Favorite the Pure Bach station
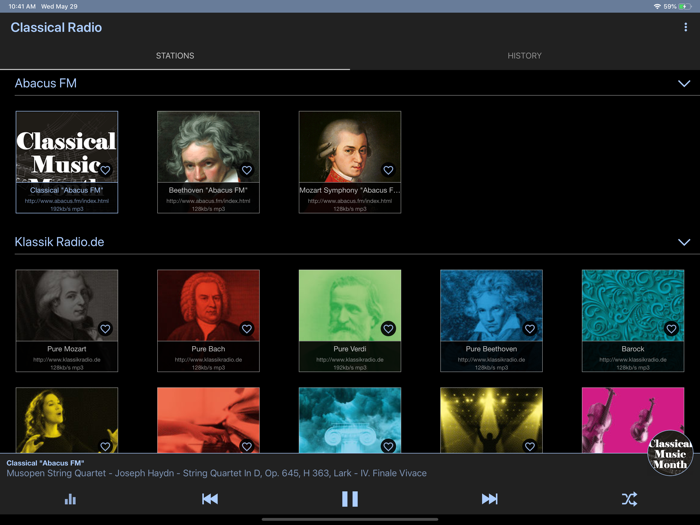The height and width of the screenshot is (525, 700). tap(247, 329)
